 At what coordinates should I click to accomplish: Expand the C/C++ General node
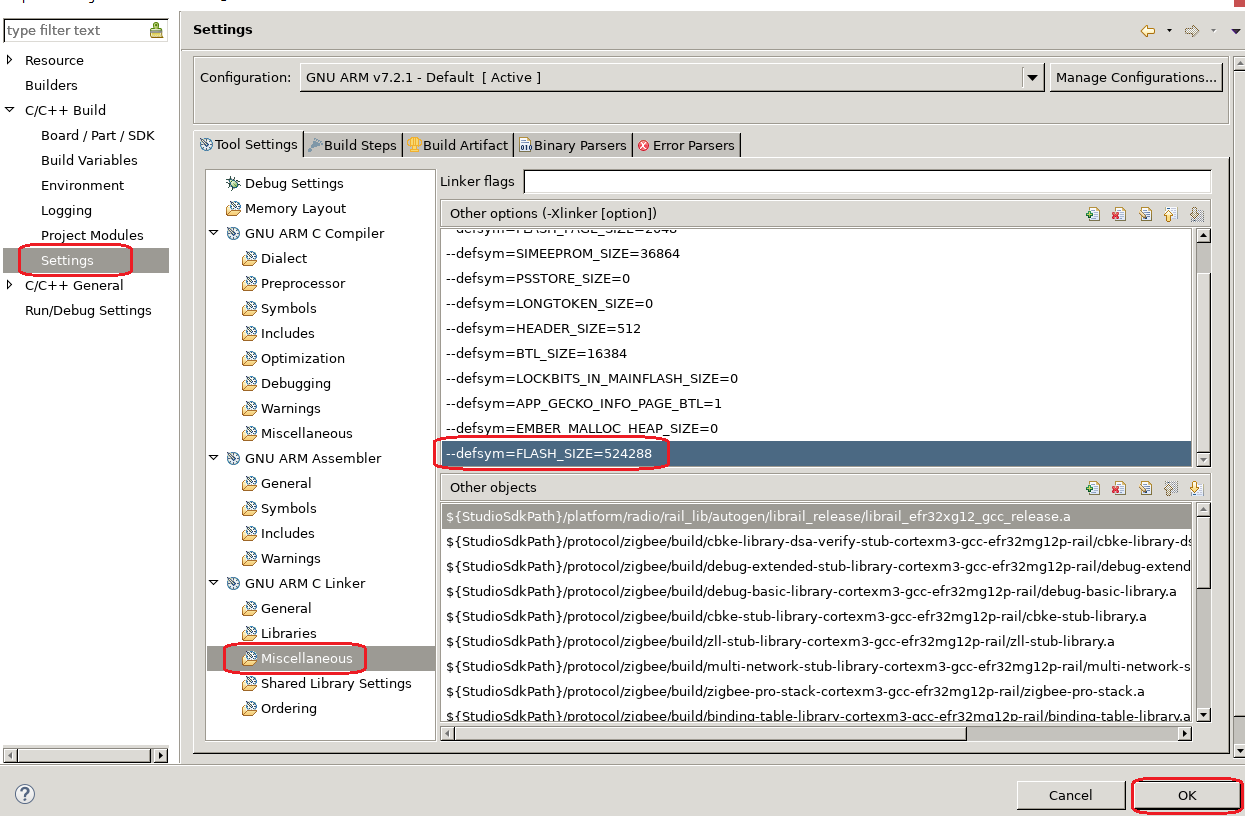click(10, 285)
